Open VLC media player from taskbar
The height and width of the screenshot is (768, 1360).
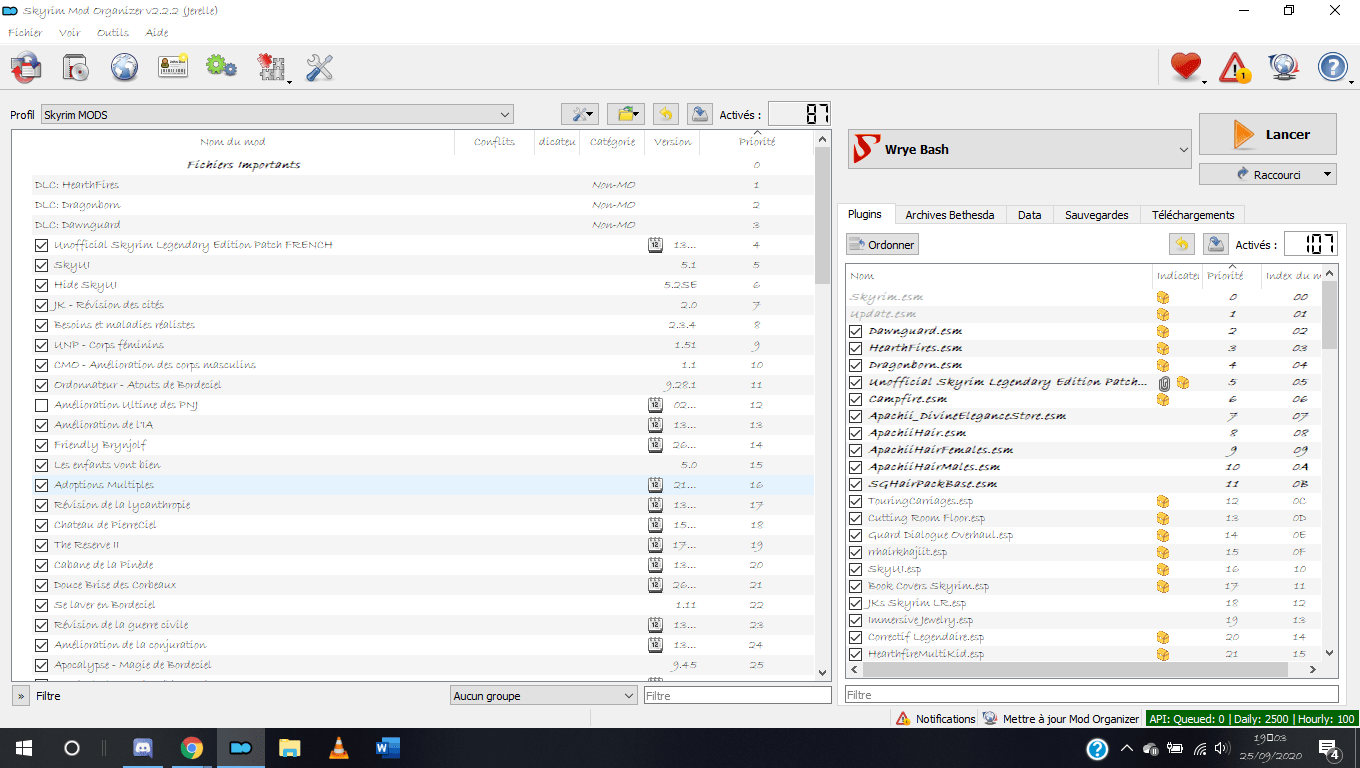click(339, 748)
